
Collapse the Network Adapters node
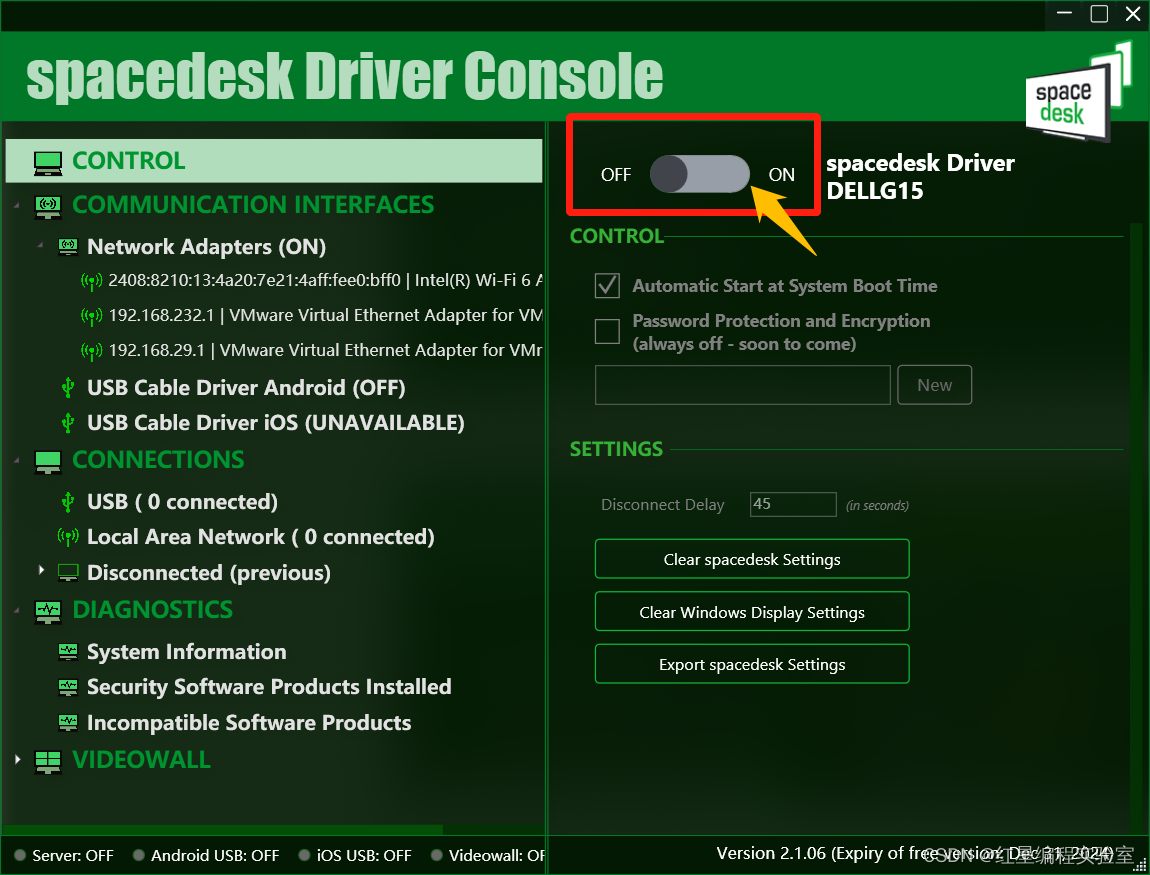pyautogui.click(x=41, y=244)
